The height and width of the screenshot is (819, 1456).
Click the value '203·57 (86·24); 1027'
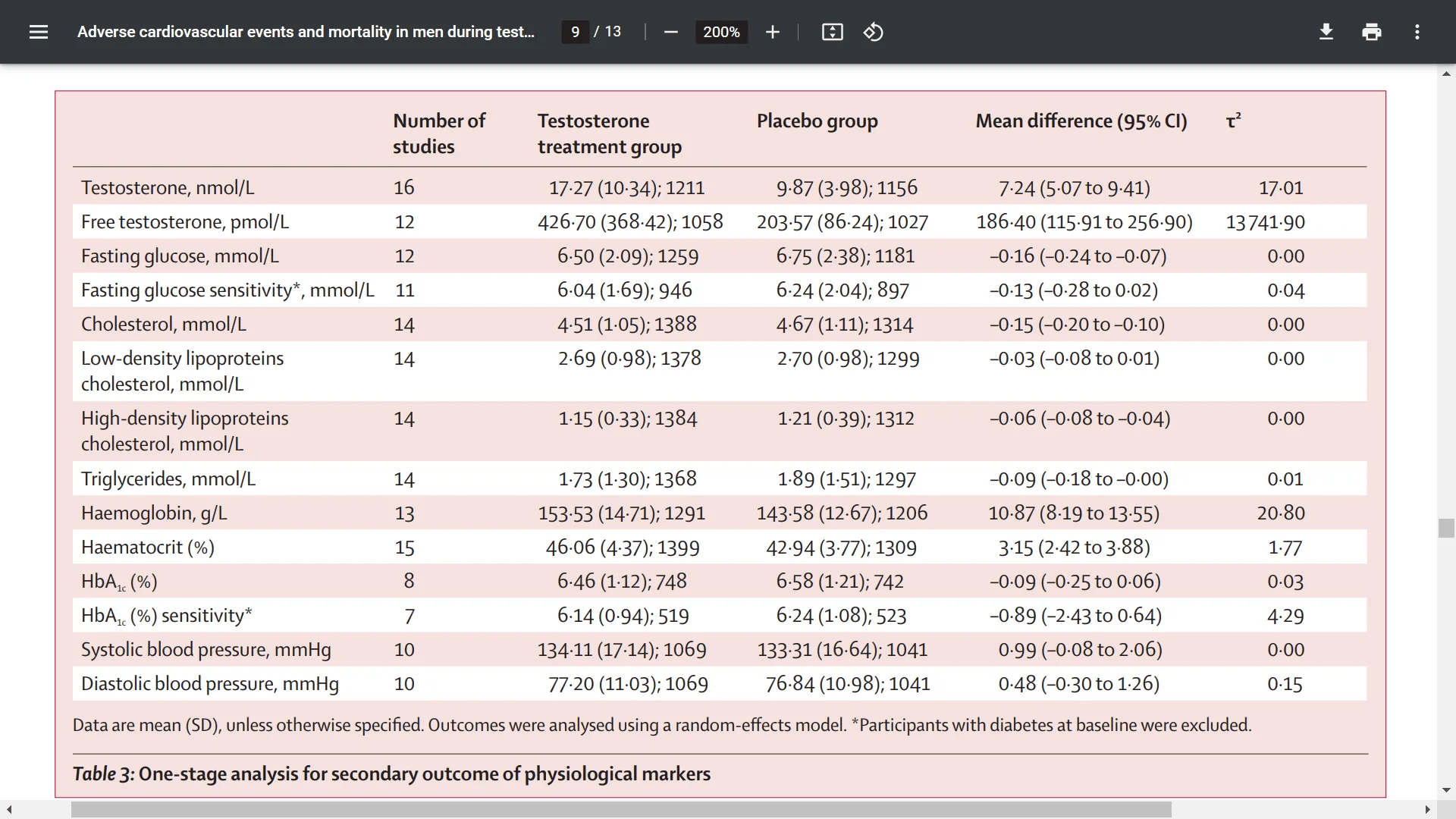pyautogui.click(x=843, y=221)
